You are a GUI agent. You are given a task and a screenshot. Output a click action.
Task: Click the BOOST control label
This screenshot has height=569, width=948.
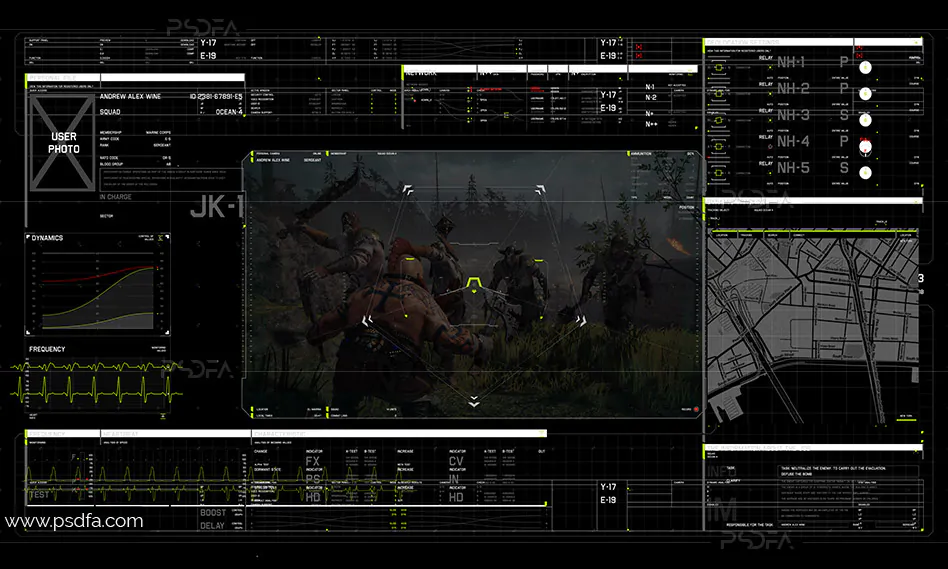pyautogui.click(x=213, y=513)
